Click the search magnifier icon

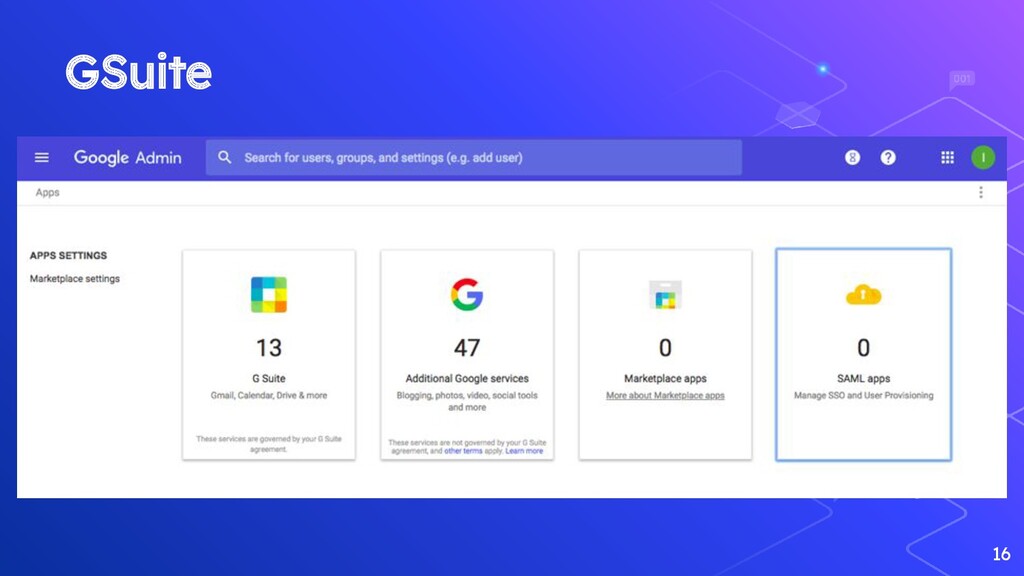pos(225,157)
